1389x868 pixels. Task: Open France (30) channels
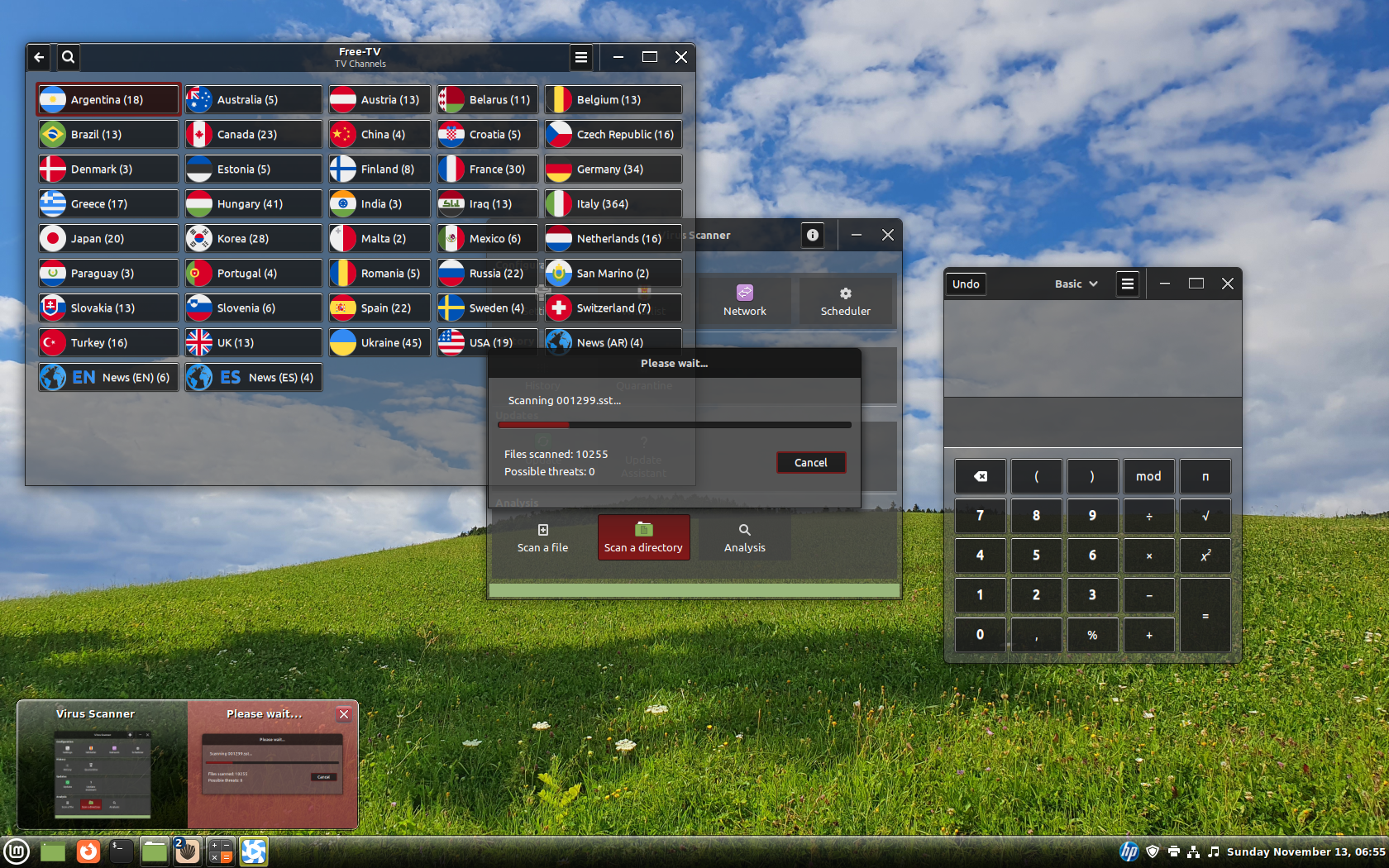tap(488, 169)
